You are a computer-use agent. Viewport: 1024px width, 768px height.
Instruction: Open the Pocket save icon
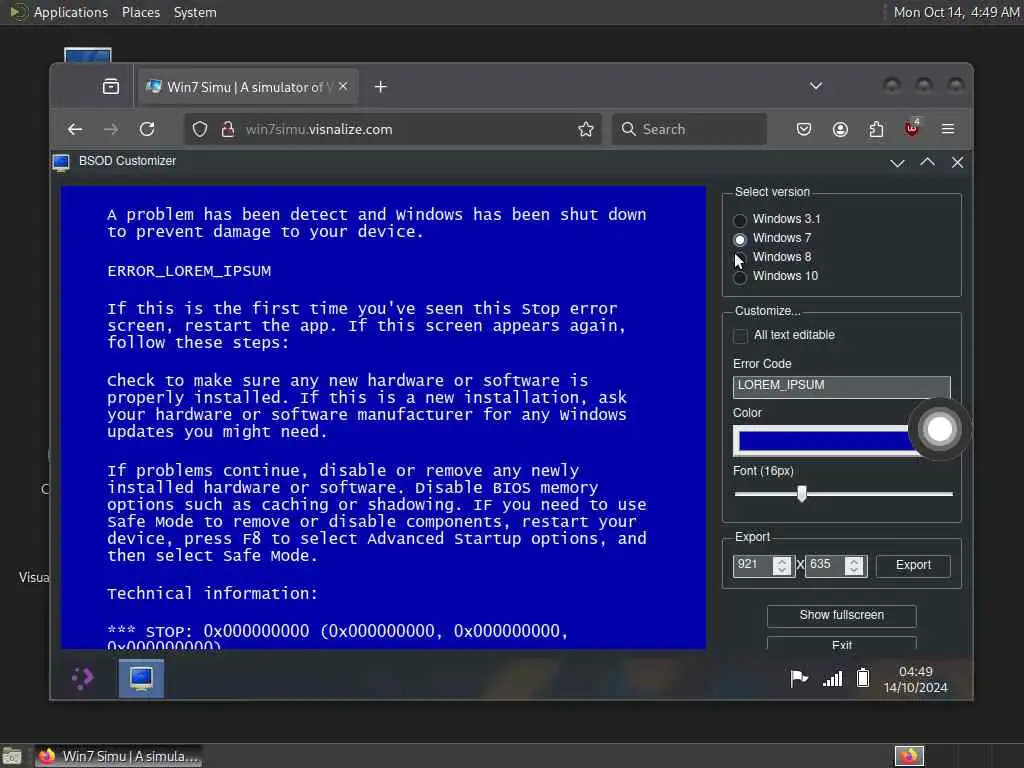click(x=804, y=129)
